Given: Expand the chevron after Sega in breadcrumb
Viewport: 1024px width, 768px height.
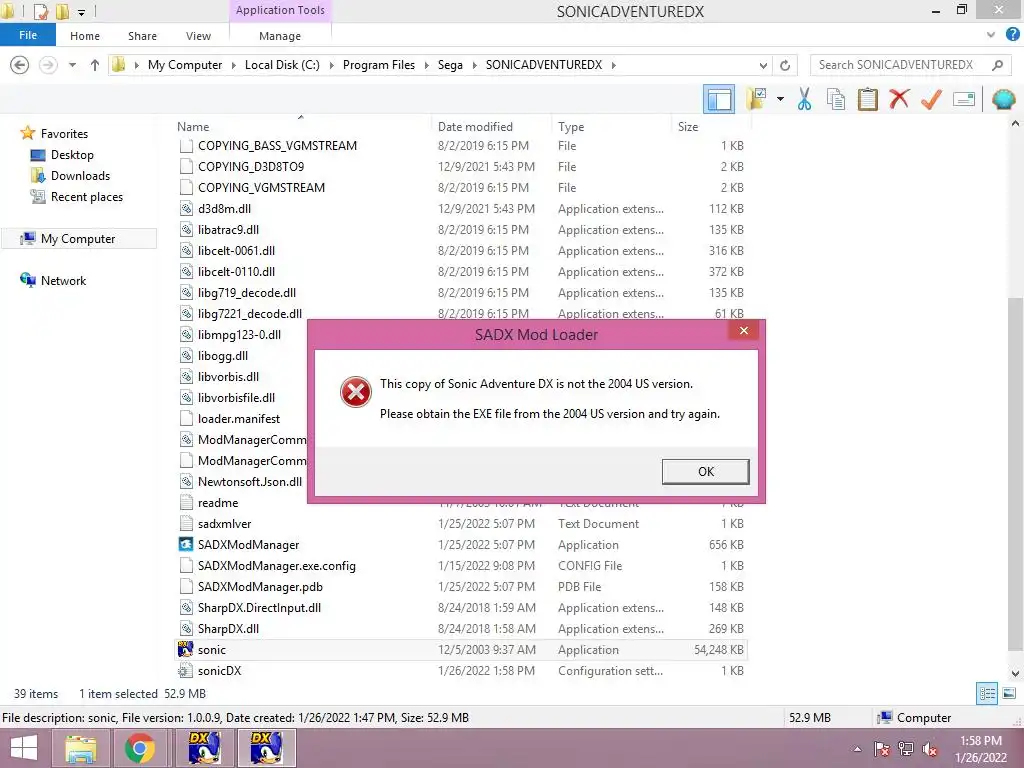Looking at the screenshot, I should pos(474,65).
